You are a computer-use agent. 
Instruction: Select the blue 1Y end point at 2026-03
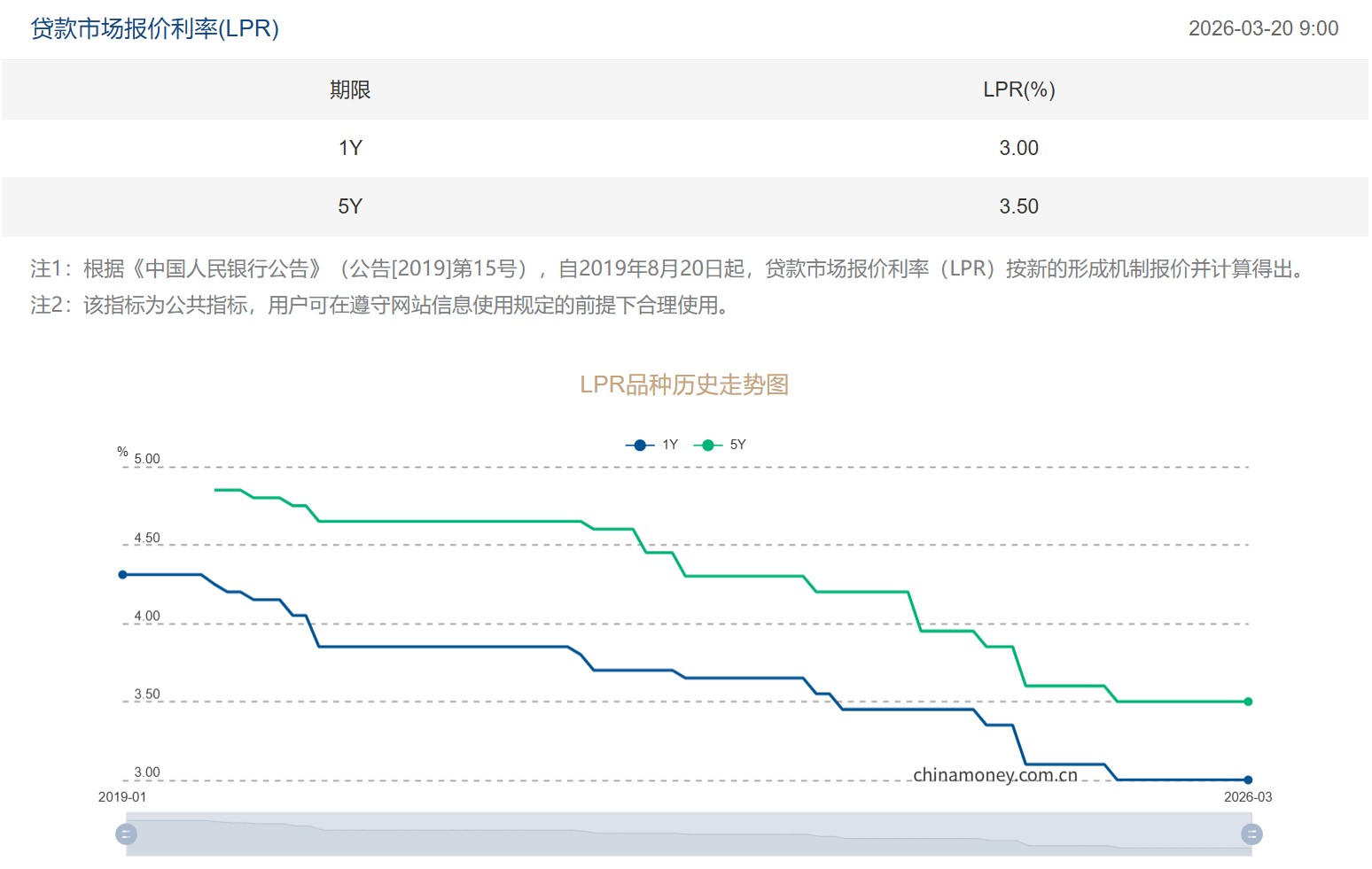click(1248, 780)
